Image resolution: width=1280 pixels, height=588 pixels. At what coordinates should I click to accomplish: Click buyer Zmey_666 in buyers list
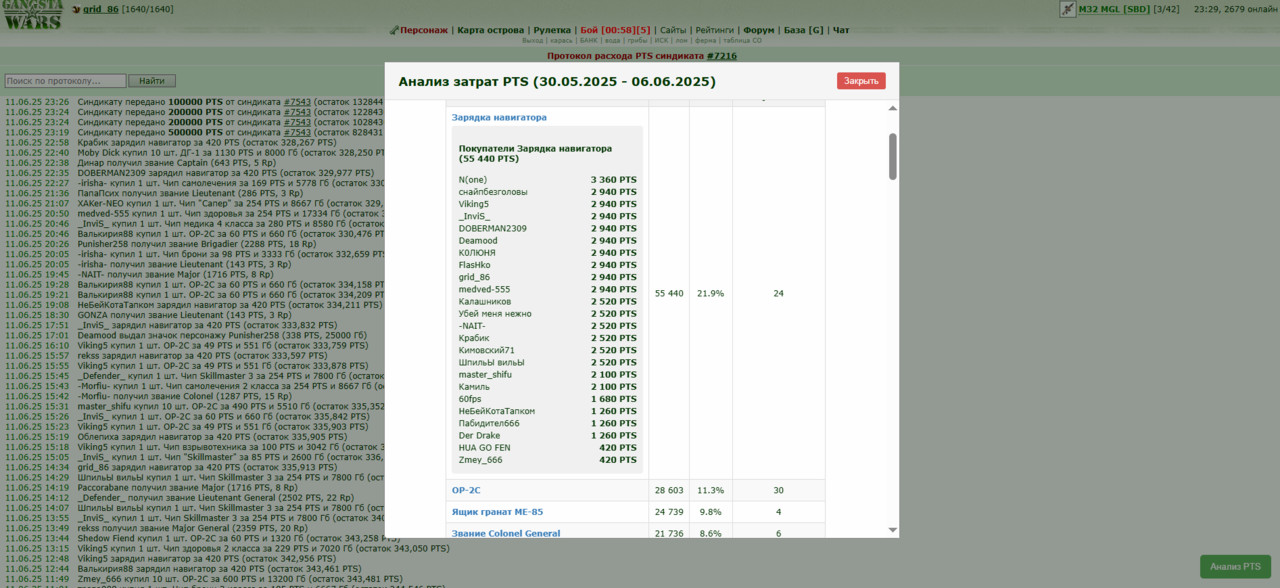481,460
